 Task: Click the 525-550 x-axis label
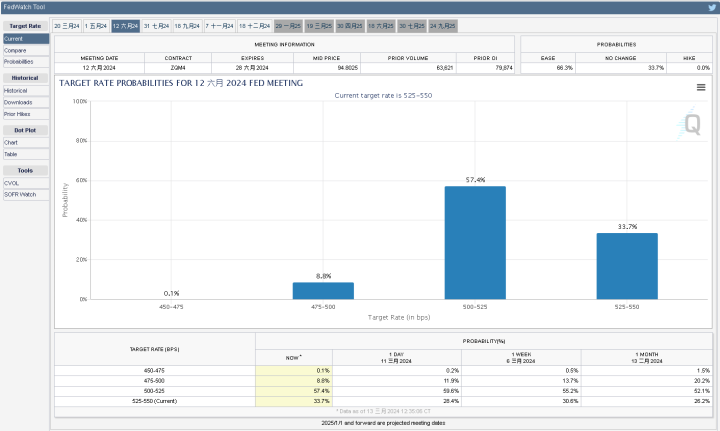coord(627,307)
